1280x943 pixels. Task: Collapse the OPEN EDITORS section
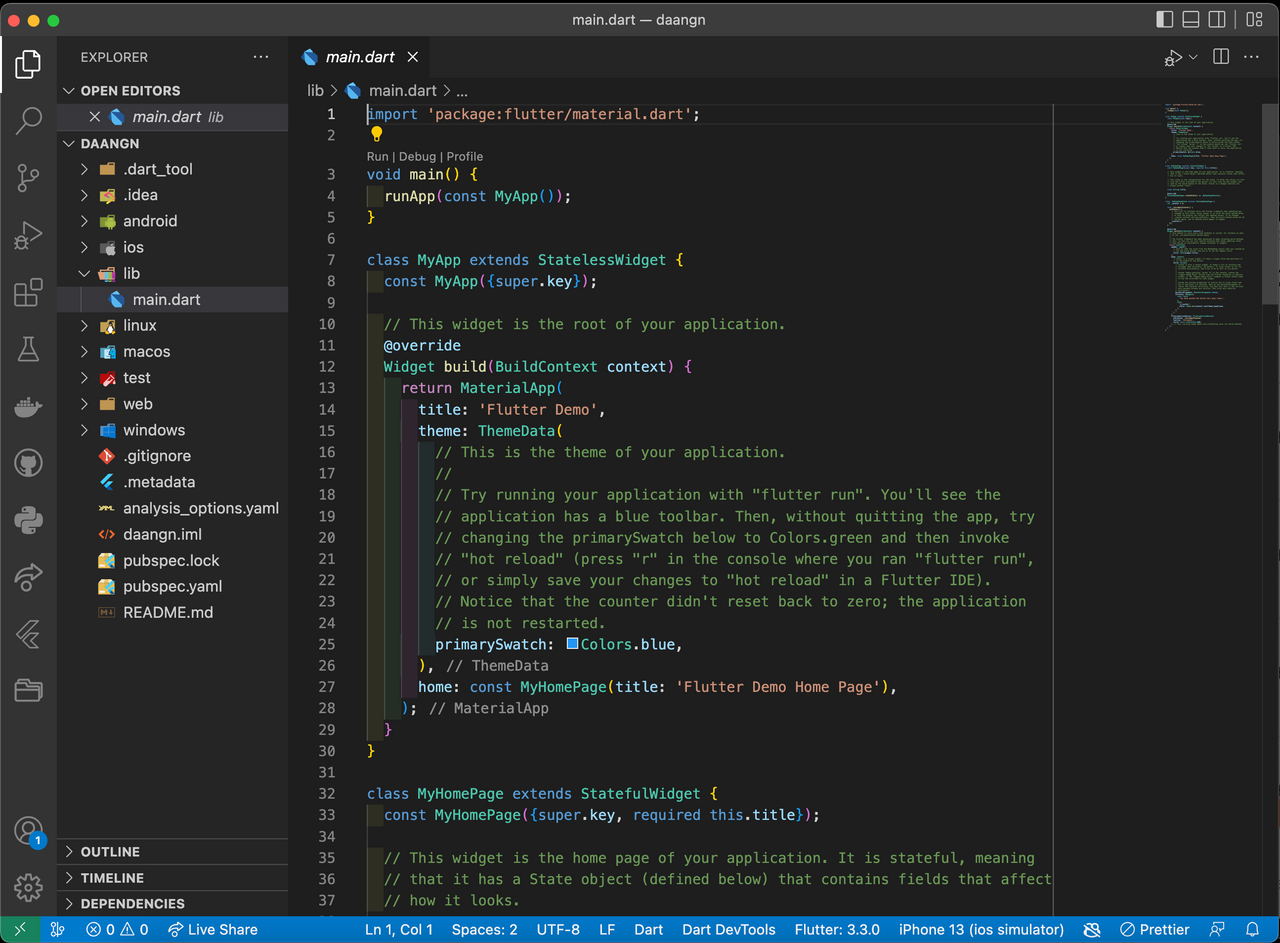pyautogui.click(x=172, y=90)
